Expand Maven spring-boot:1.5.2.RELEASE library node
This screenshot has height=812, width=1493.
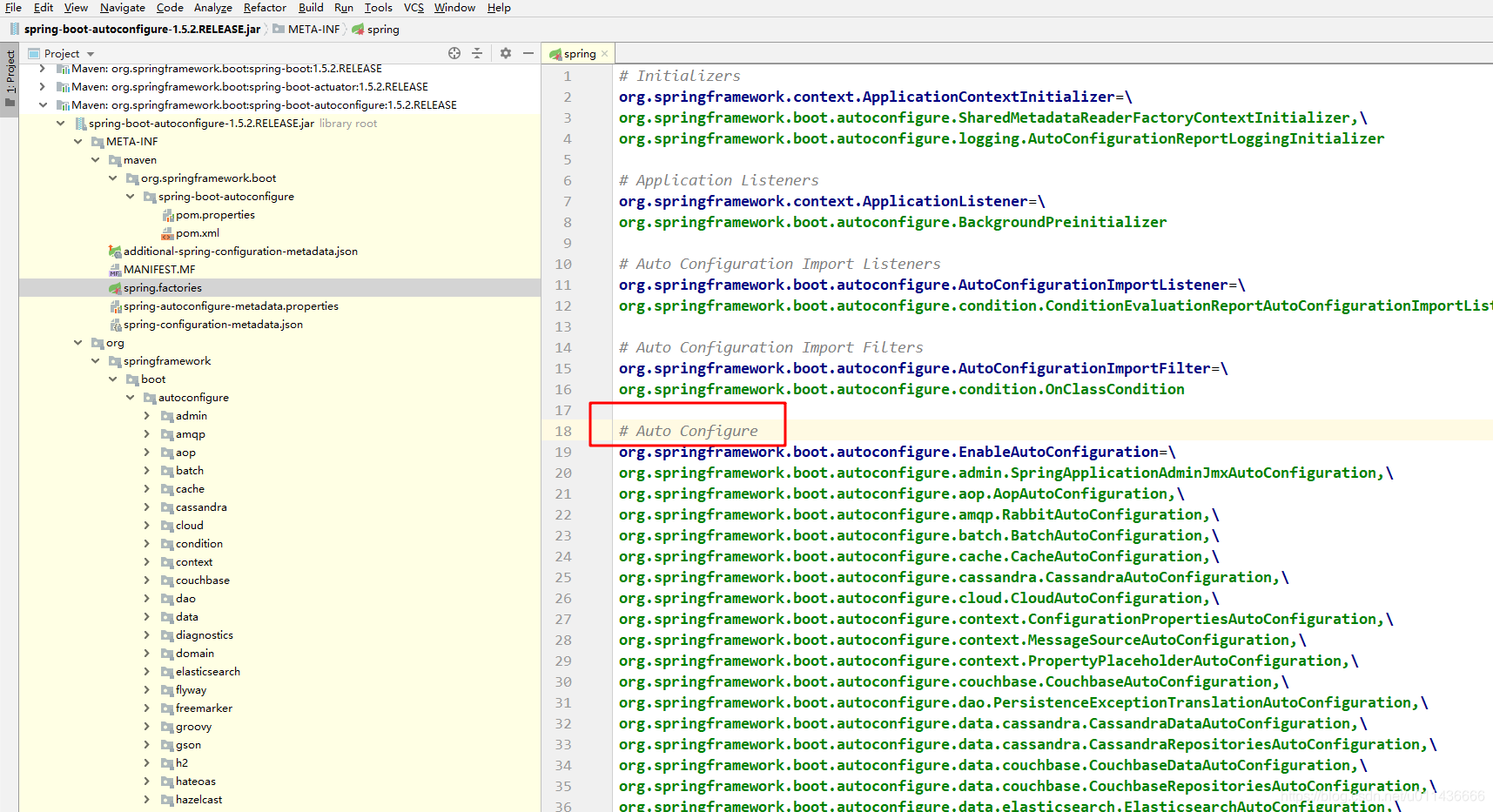43,69
